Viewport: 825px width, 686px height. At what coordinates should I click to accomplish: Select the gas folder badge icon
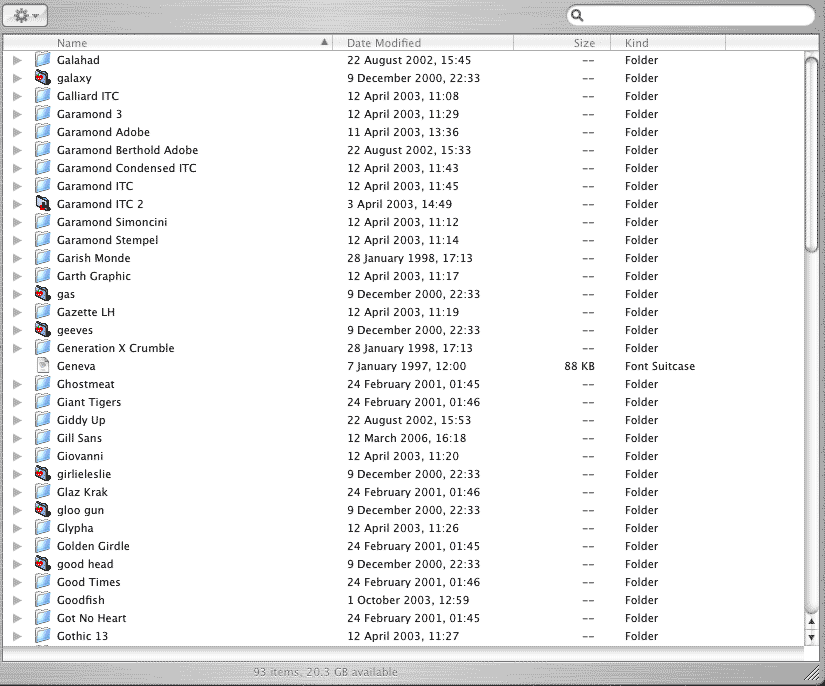[43, 293]
